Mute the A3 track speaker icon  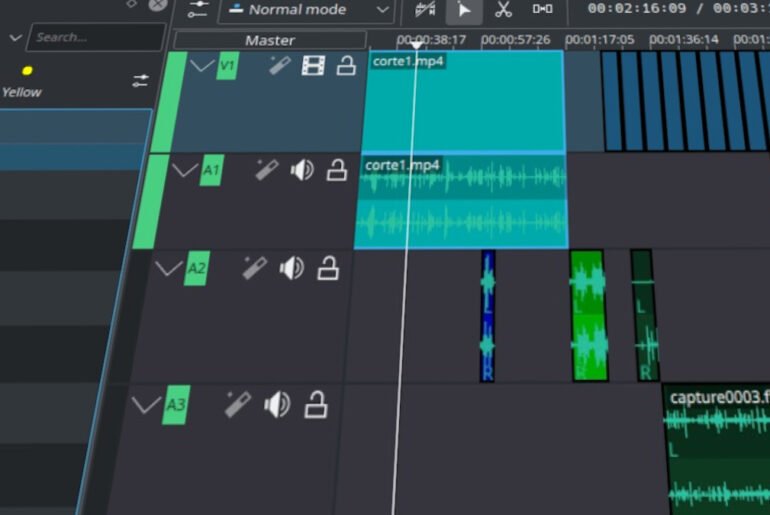click(276, 404)
